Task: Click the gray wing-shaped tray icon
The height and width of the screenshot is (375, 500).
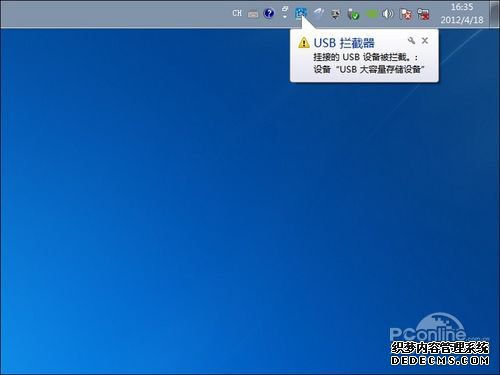Action: click(x=319, y=13)
